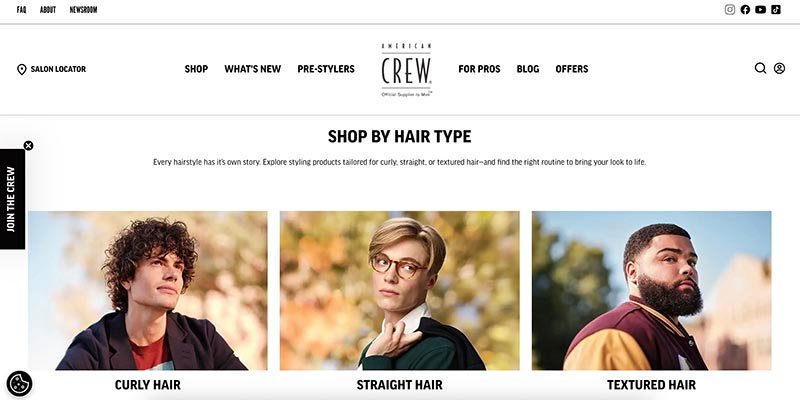Open the user account icon
Screen dimensions: 800x400
pyautogui.click(x=779, y=68)
